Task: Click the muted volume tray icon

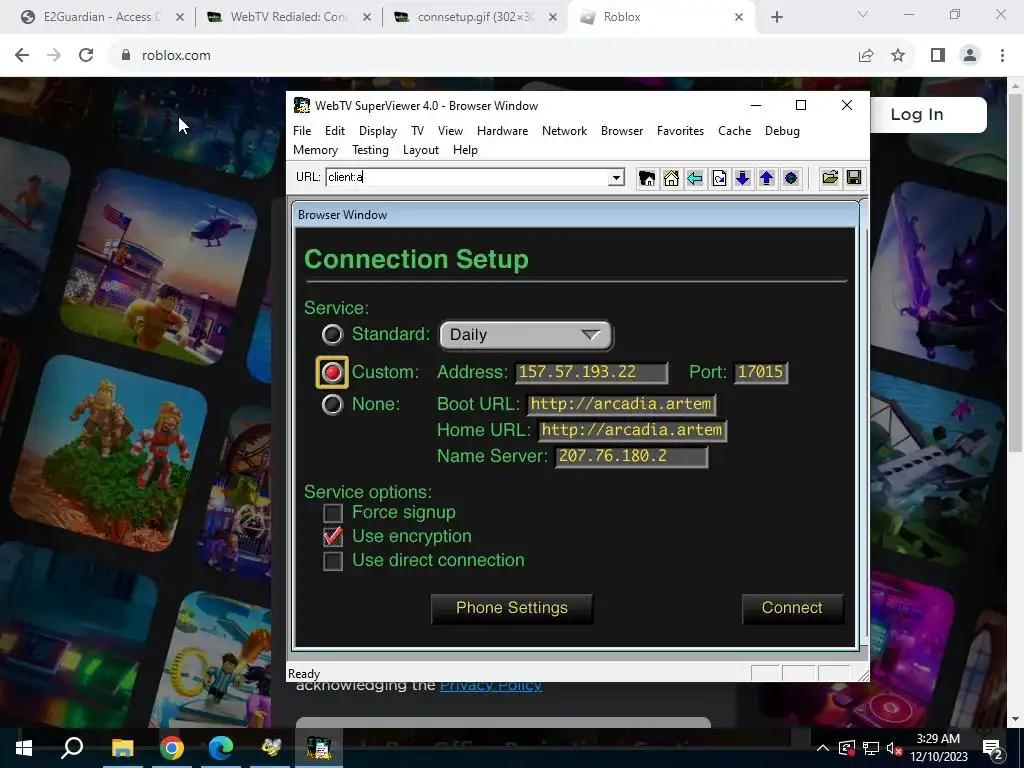Action: coord(894,748)
